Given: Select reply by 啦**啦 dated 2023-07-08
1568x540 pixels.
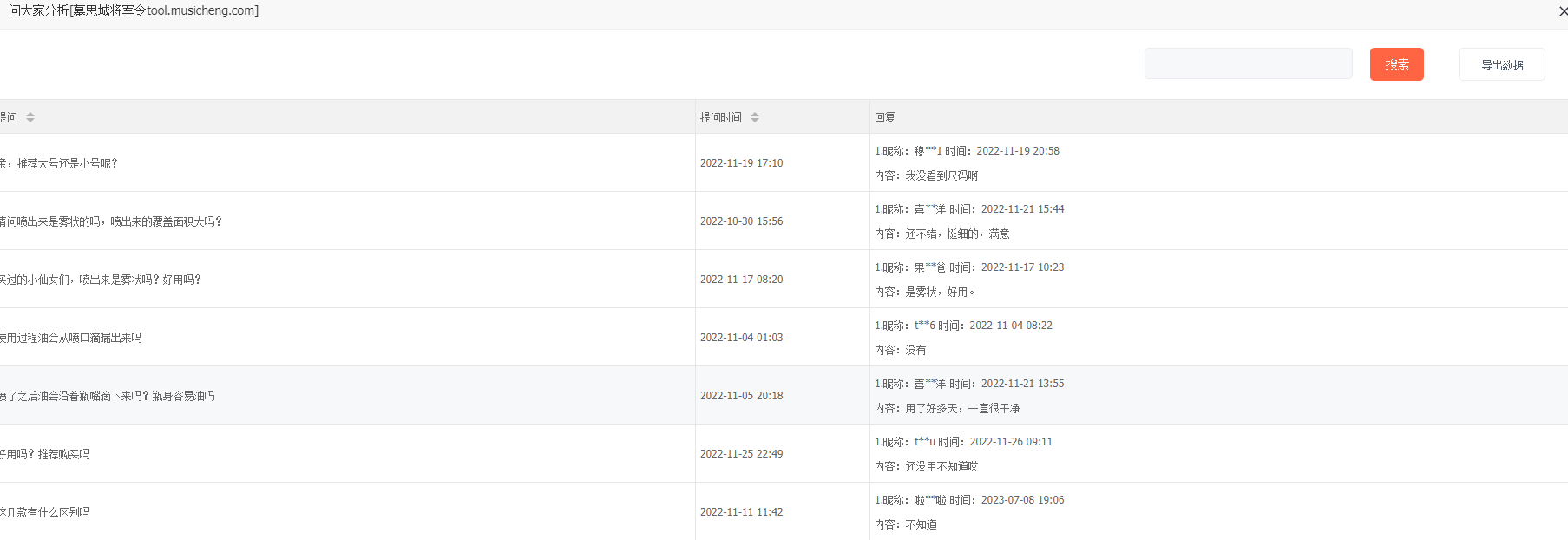Looking at the screenshot, I should (x=968, y=500).
